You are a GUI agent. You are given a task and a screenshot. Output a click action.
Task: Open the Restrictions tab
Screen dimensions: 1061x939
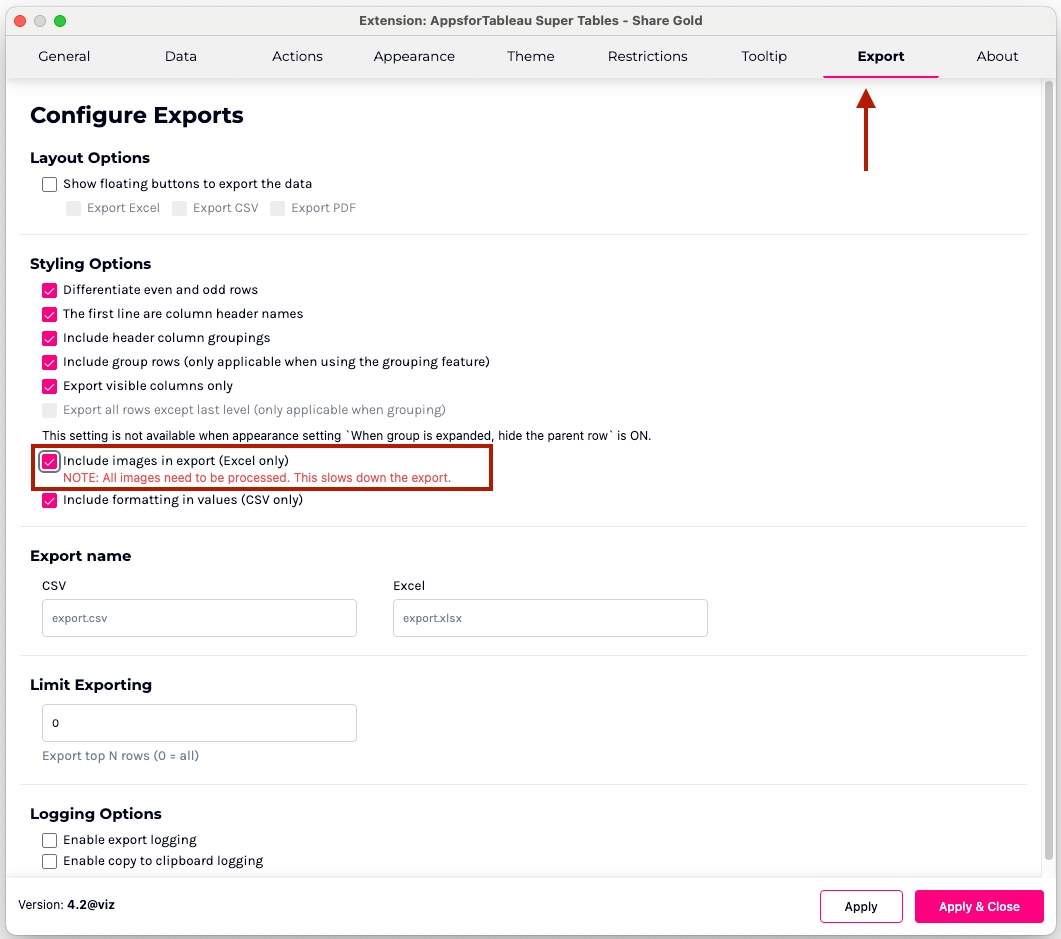[x=647, y=56]
